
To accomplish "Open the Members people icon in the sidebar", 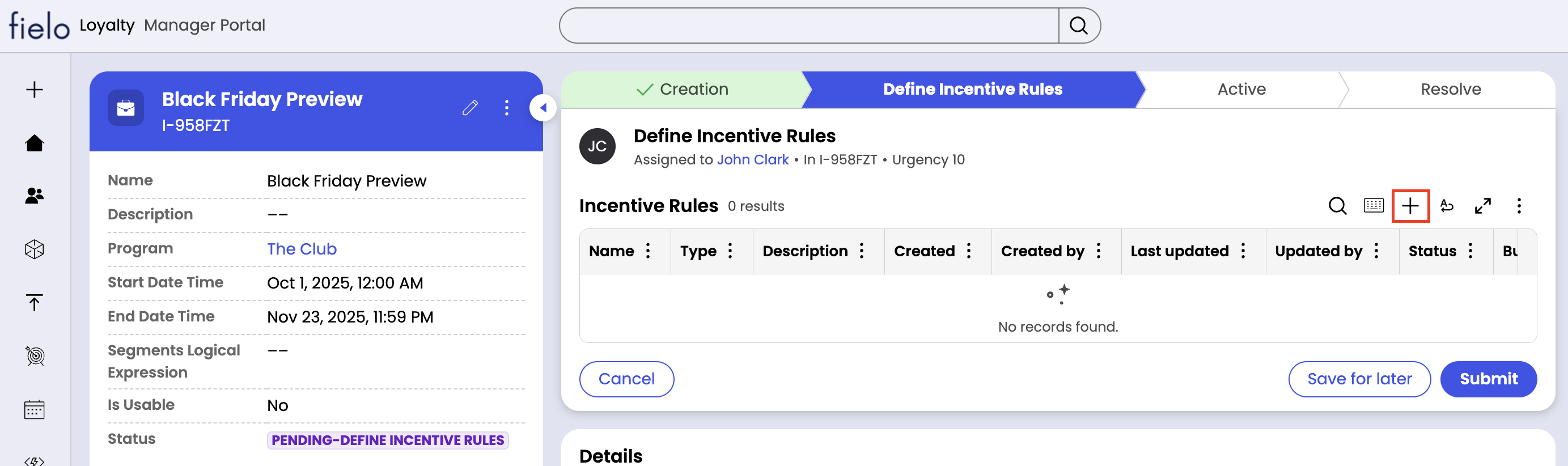I will tap(35, 196).
